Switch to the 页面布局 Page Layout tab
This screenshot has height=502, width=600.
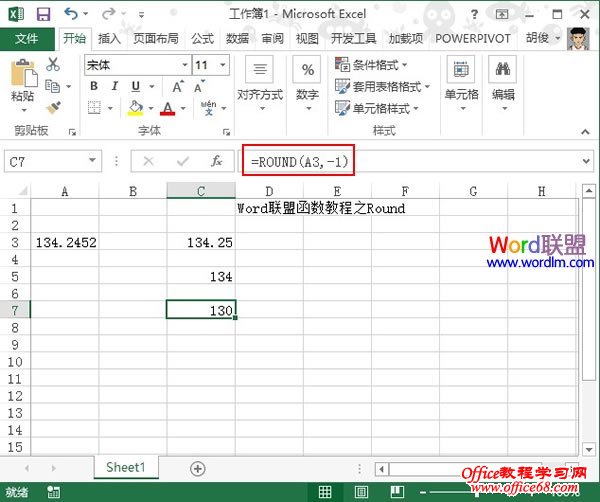(156, 39)
